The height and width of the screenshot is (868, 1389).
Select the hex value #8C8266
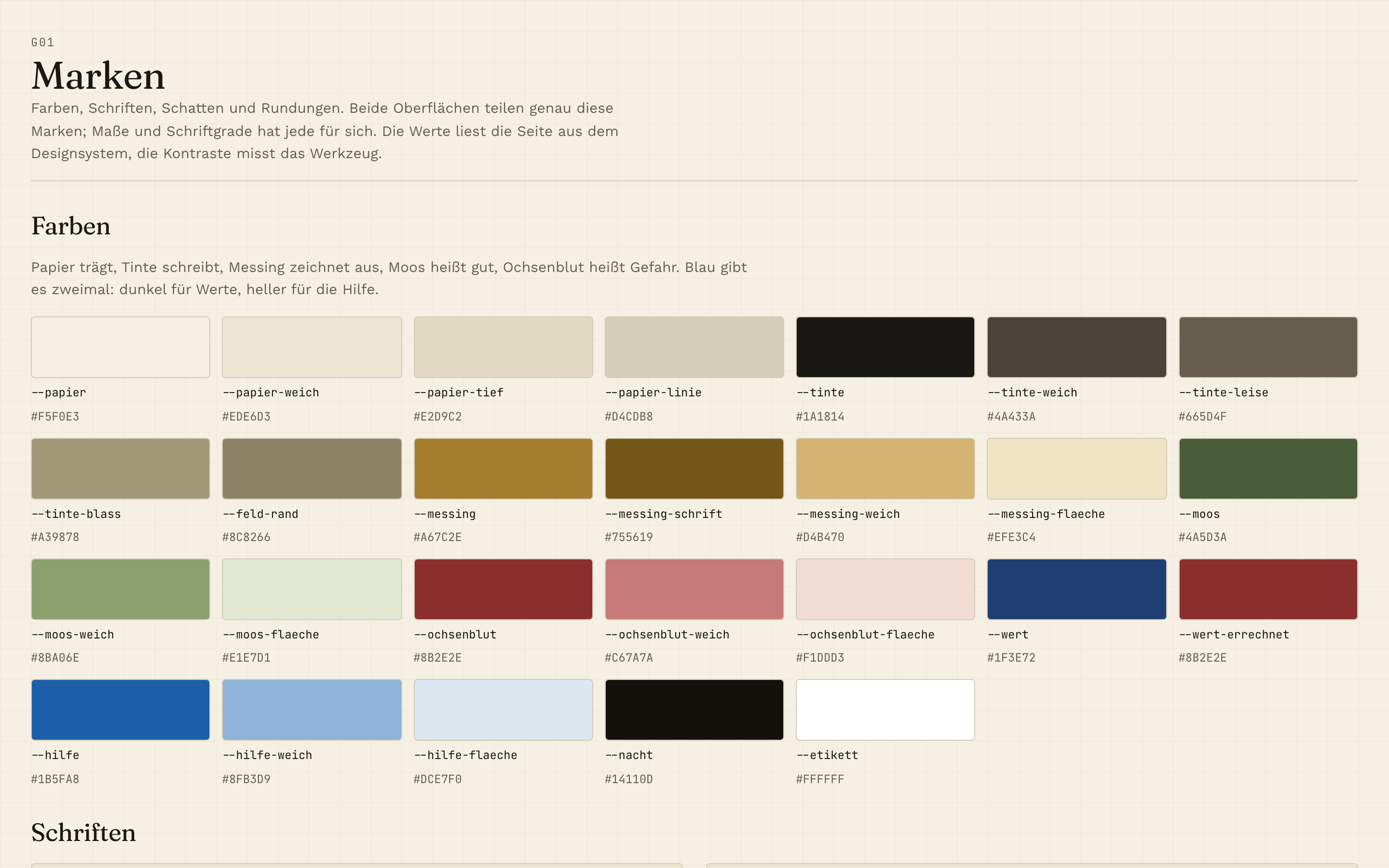pos(246,537)
